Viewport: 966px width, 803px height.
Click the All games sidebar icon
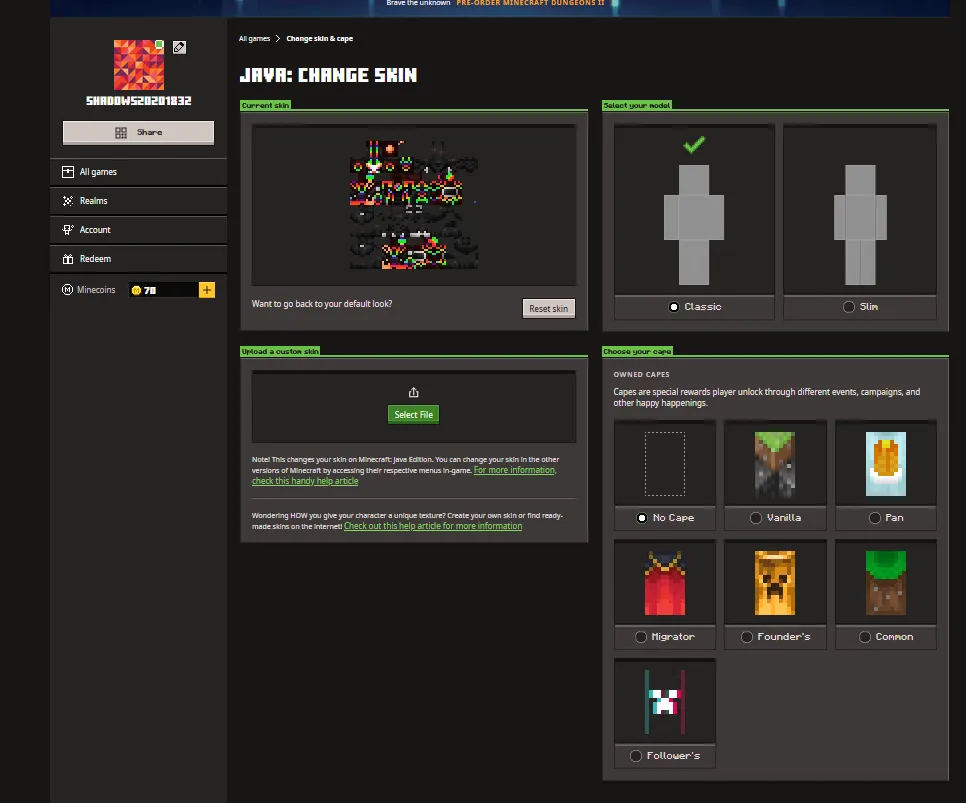[x=68, y=172]
